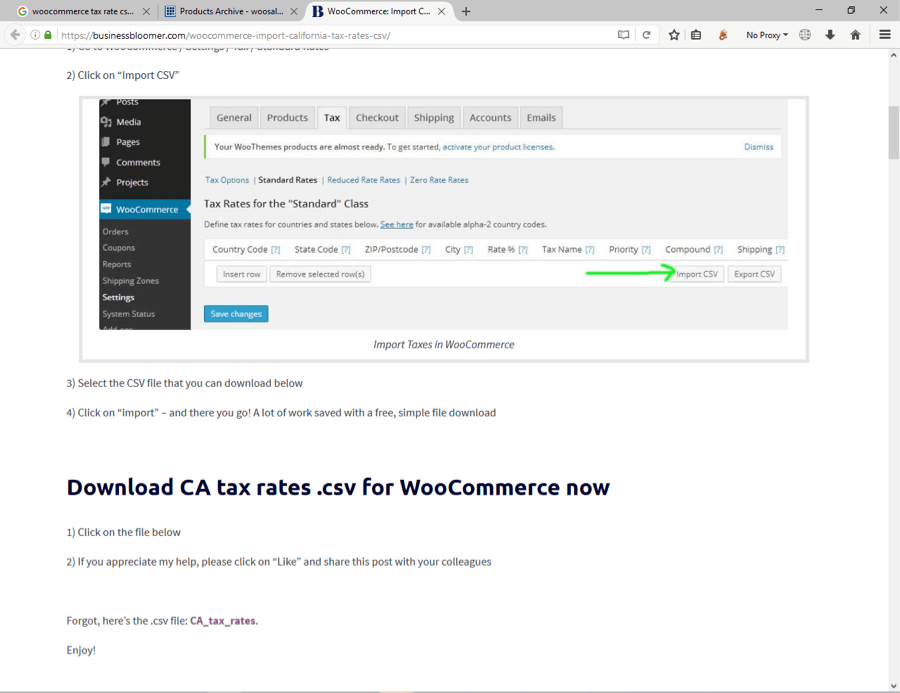Click the '3) Select the CSV file' step text
The image size is (900, 693).
pos(184,383)
